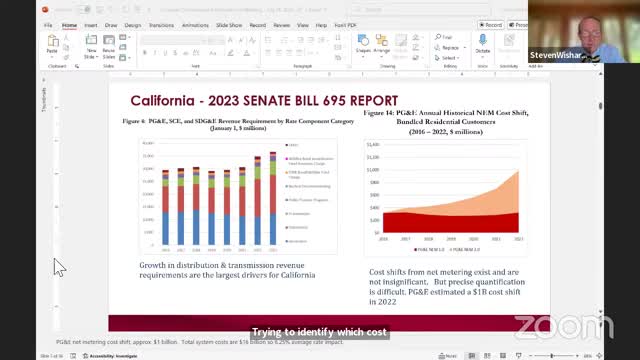Click the vertical scrollbar thumb at right
The width and height of the screenshot is (640, 360).
[600, 106]
